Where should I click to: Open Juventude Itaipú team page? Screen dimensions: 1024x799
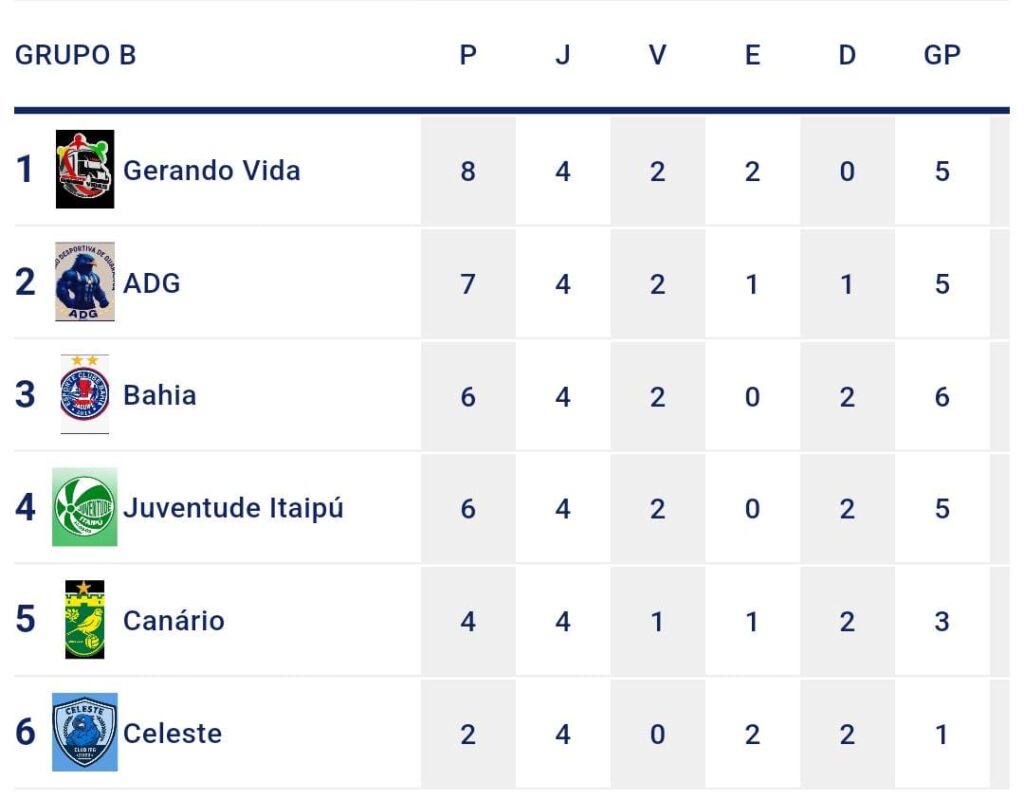pyautogui.click(x=233, y=508)
